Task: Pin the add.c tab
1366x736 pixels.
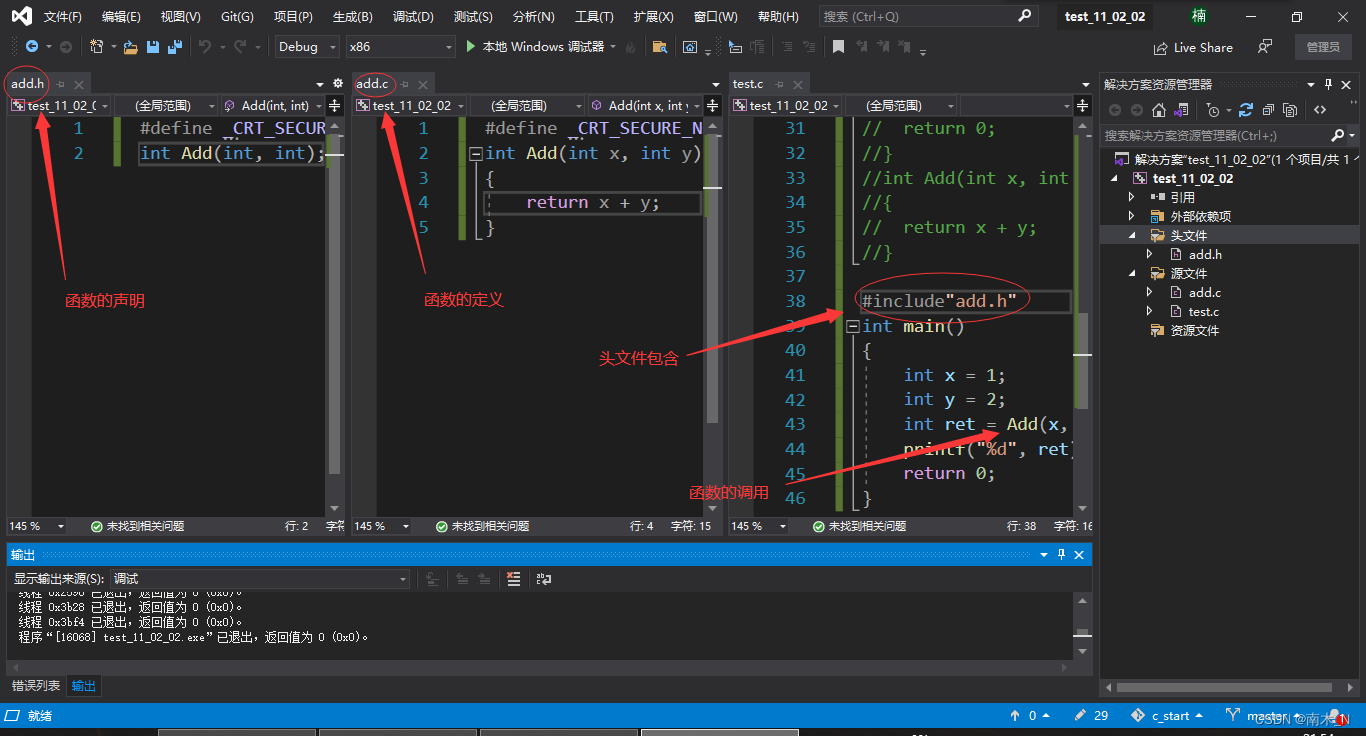Action: [x=405, y=84]
